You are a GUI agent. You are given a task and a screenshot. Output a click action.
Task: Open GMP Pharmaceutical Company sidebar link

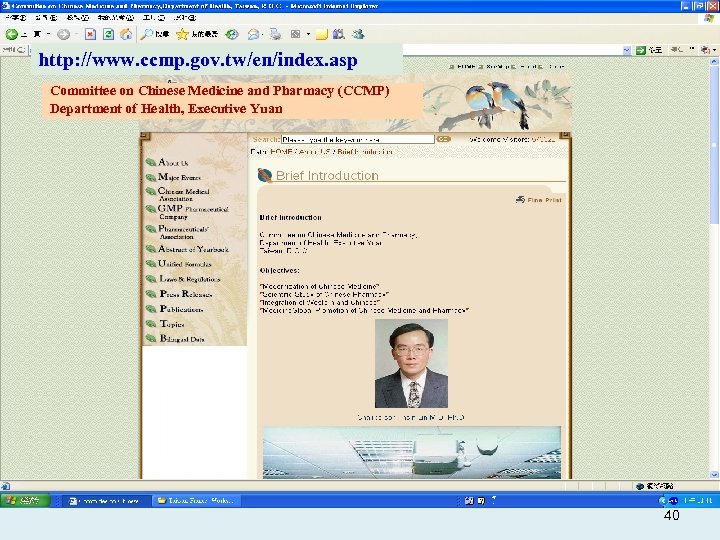pyautogui.click(x=193, y=212)
